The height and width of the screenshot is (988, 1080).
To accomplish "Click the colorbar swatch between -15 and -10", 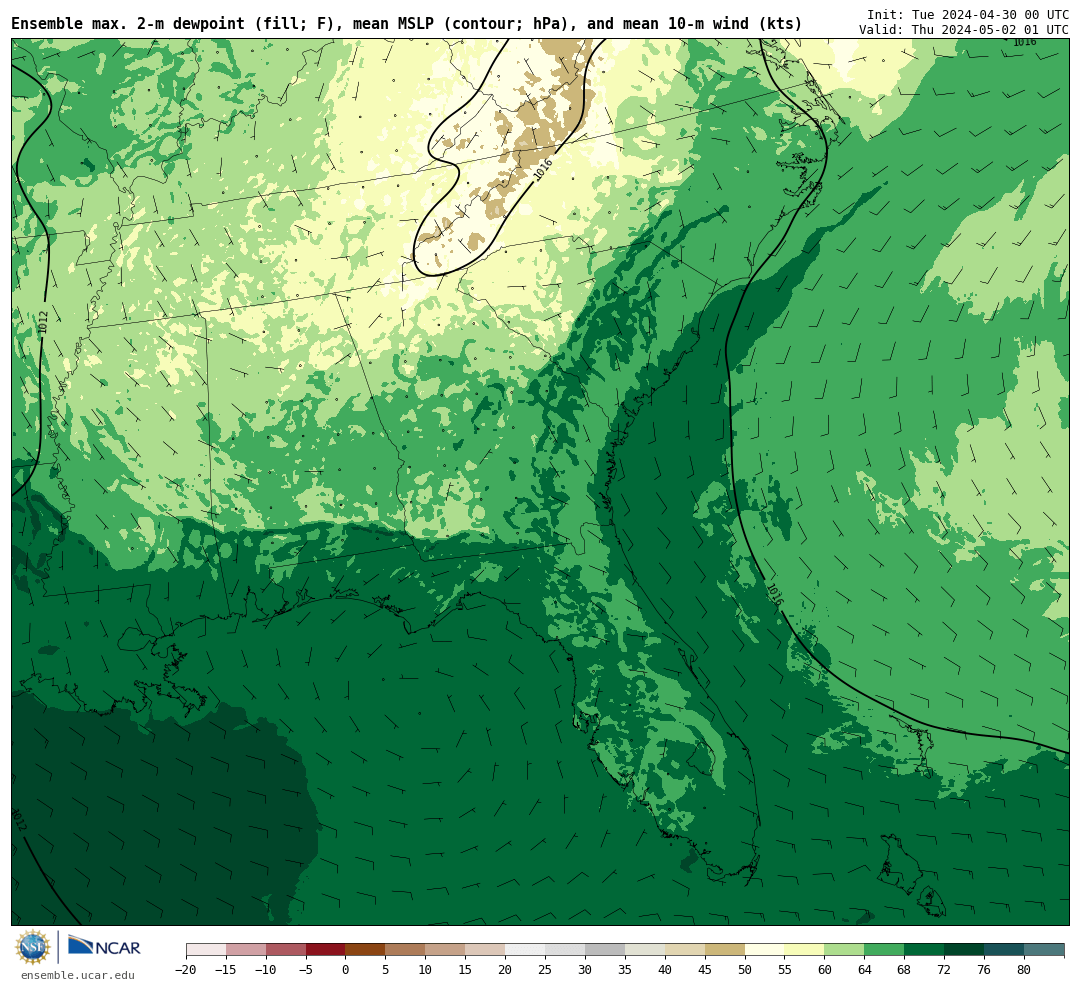I will pos(246,950).
